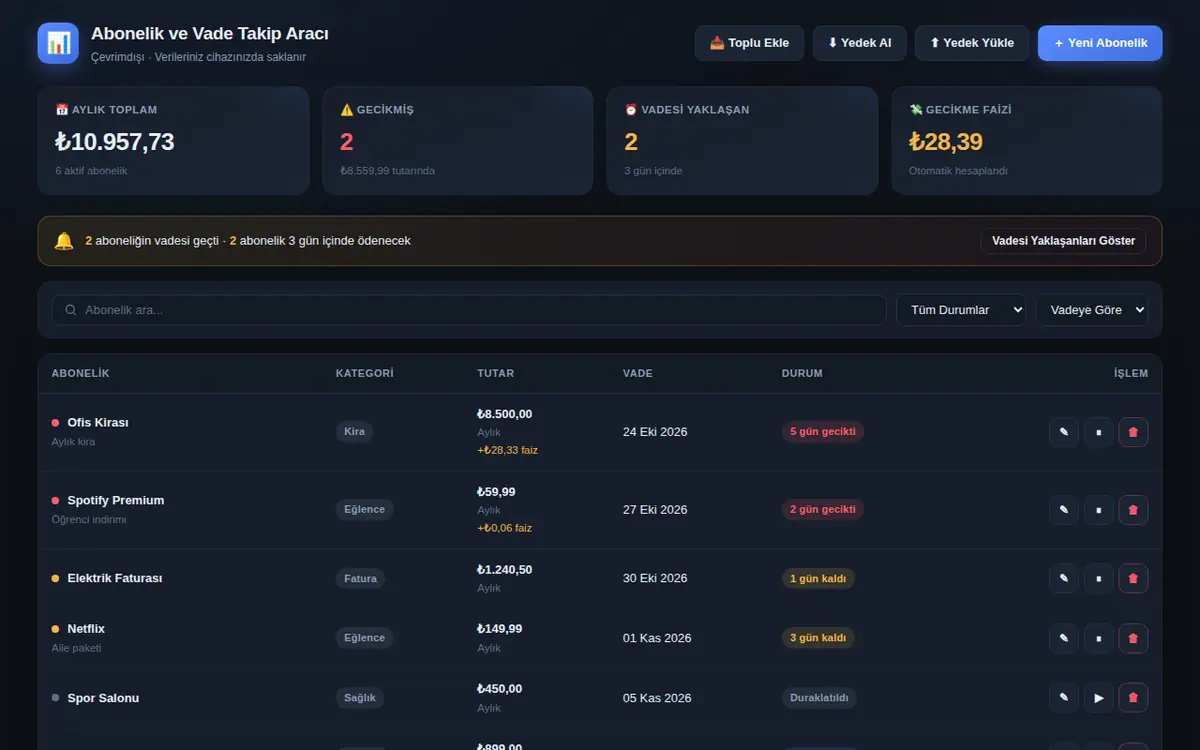
Task: Click Yedek Yükle to restore backup
Action: (972, 43)
